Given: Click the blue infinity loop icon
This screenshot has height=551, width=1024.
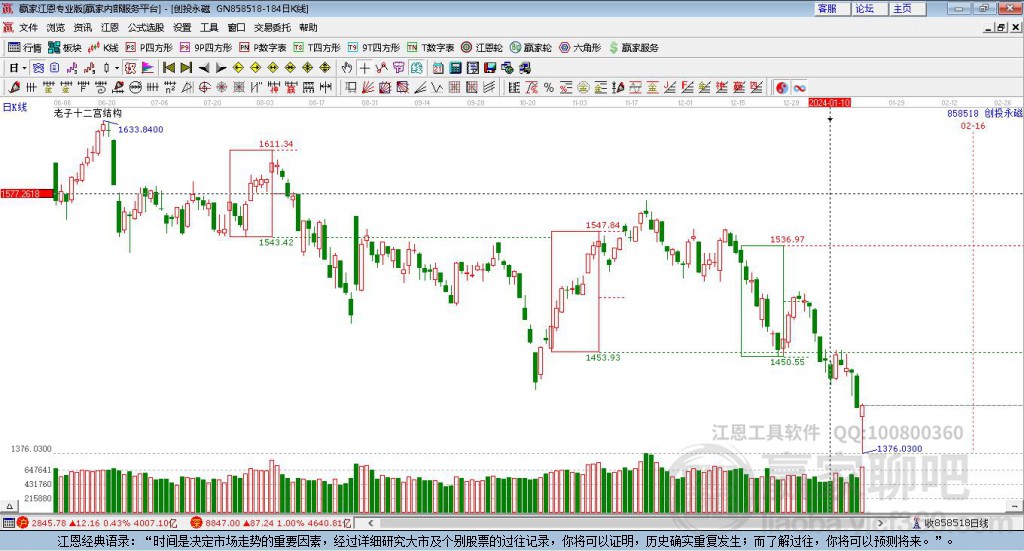Looking at the screenshot, I should [x=799, y=87].
